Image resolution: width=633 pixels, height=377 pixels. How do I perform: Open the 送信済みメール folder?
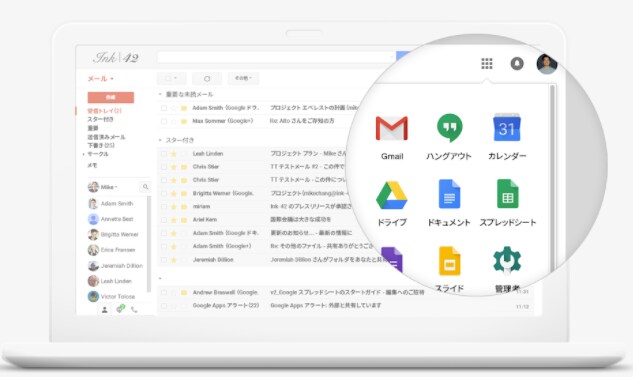point(106,137)
